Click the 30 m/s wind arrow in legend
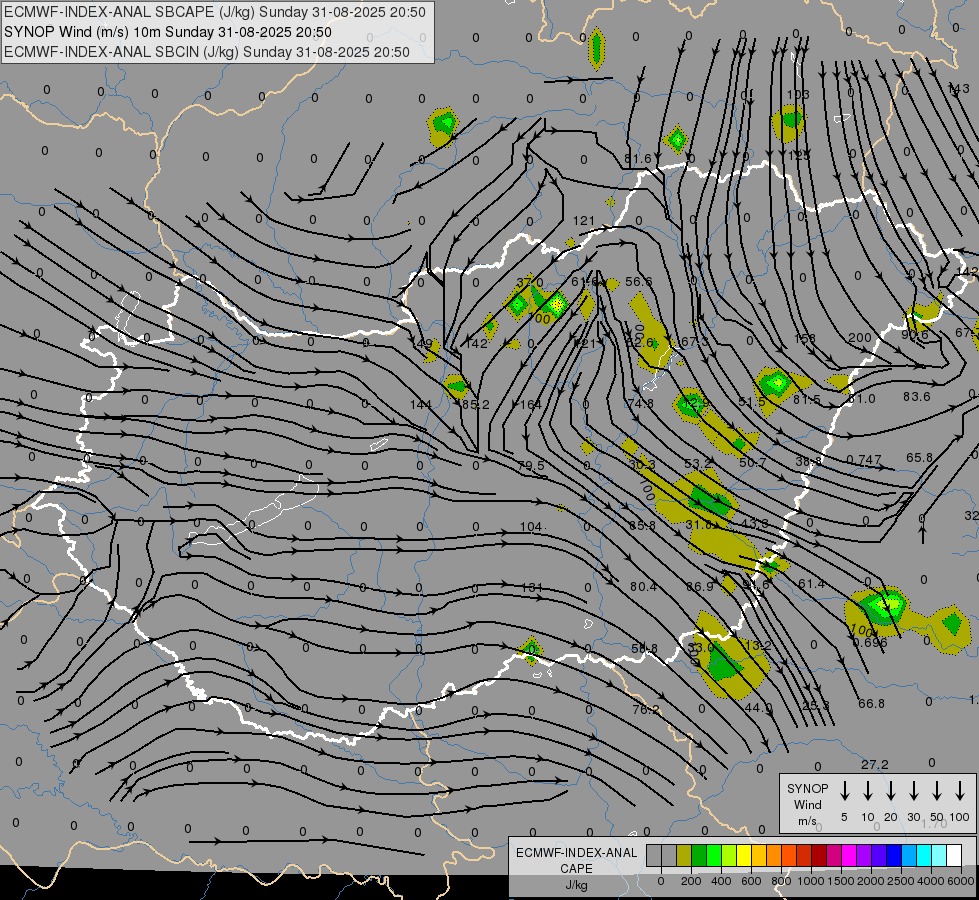 [913, 791]
